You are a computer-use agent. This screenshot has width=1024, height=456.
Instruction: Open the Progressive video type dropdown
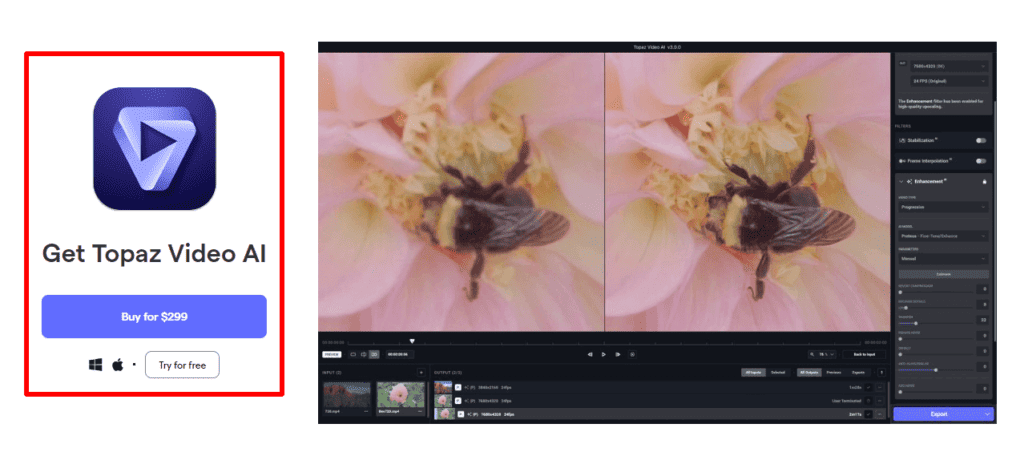(x=944, y=206)
